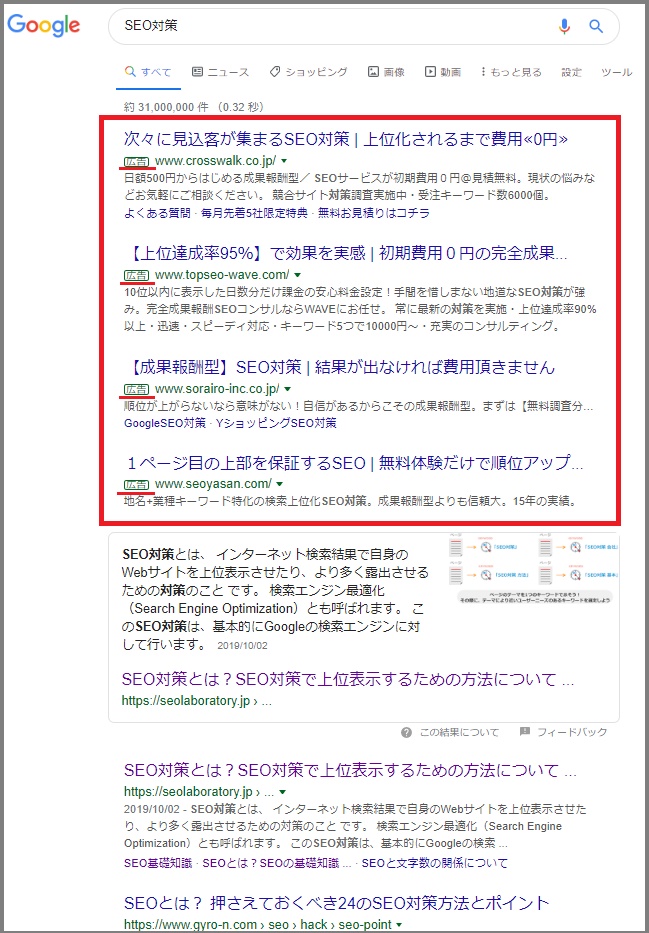Viewport: 649px width, 933px height.
Task: Select the すべて tab
Action: tap(148, 72)
